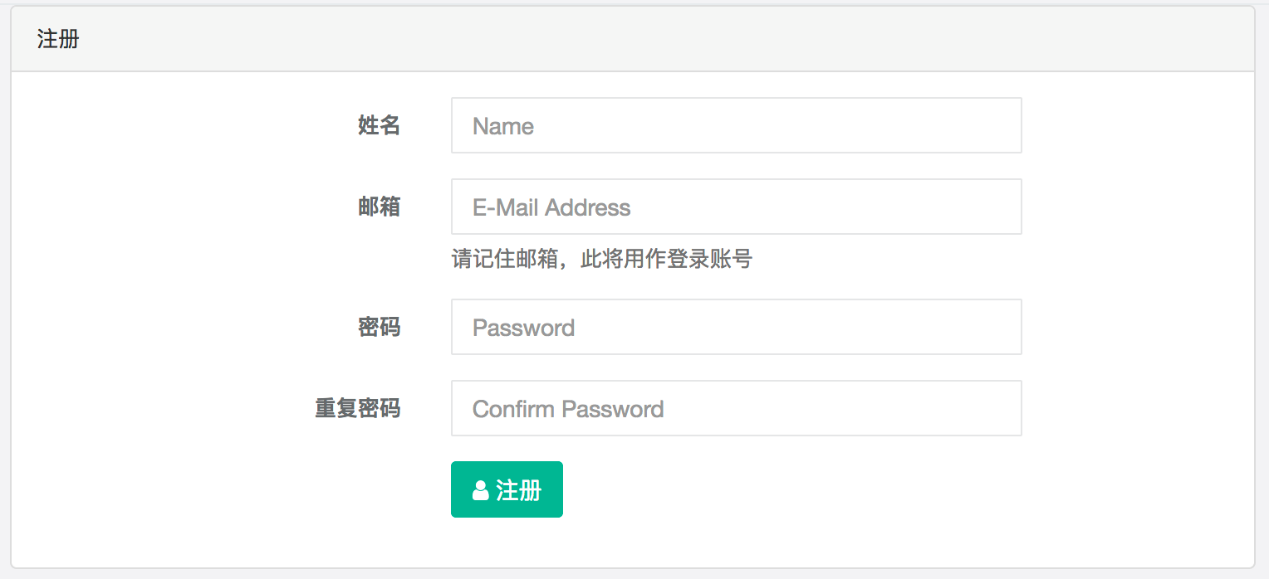Click the user icon on the green button
The image size is (1269, 579).
pos(480,490)
